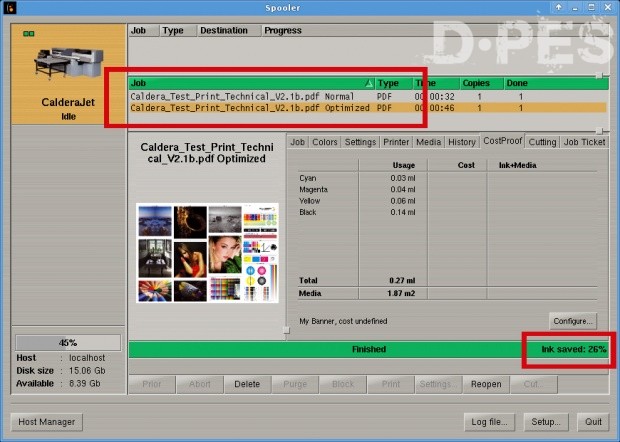Click the roll-up arrow in title bar
This screenshot has width=620, height=442.
coord(558,7)
